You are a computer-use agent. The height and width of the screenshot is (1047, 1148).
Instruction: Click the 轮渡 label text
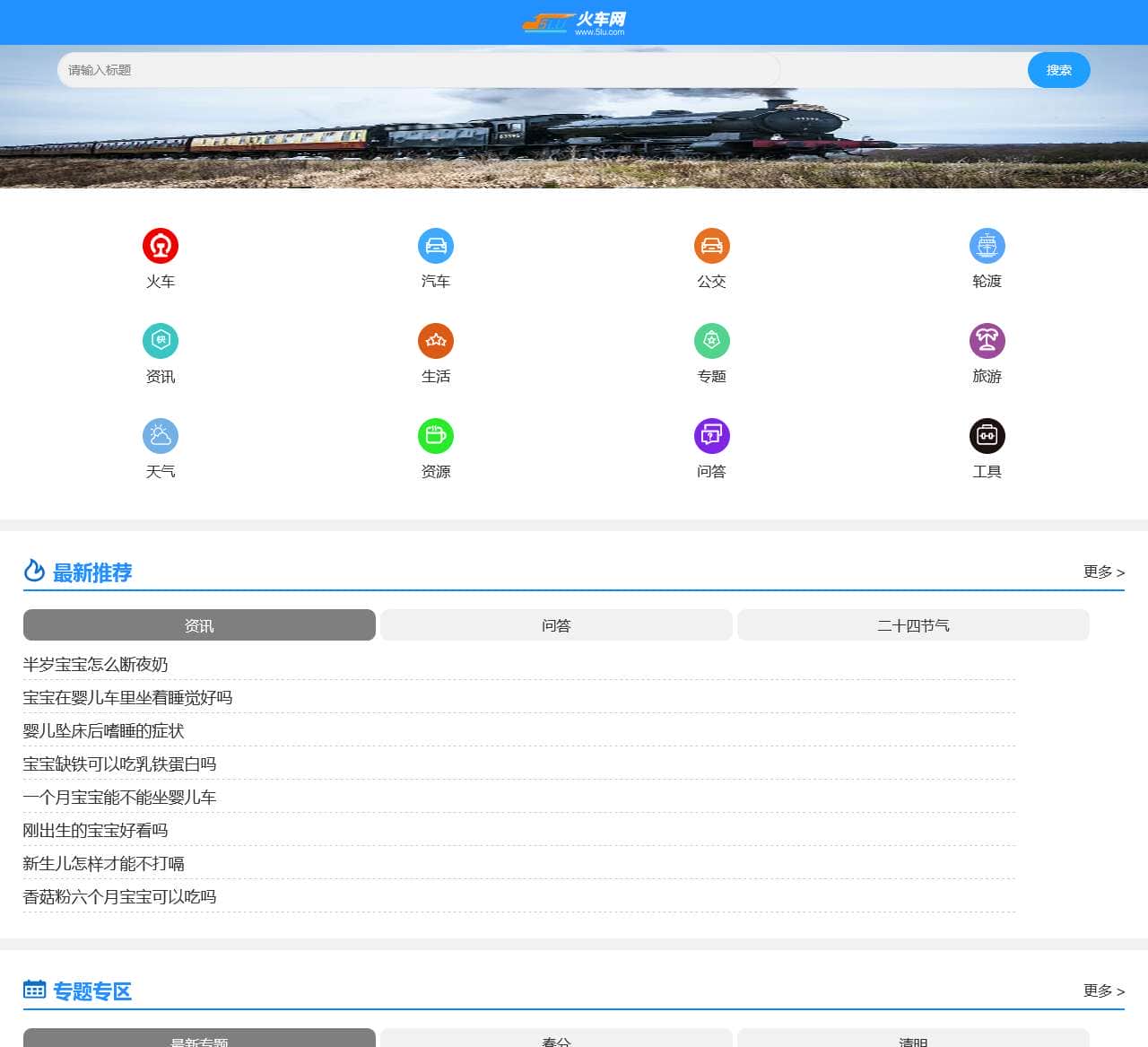987,282
